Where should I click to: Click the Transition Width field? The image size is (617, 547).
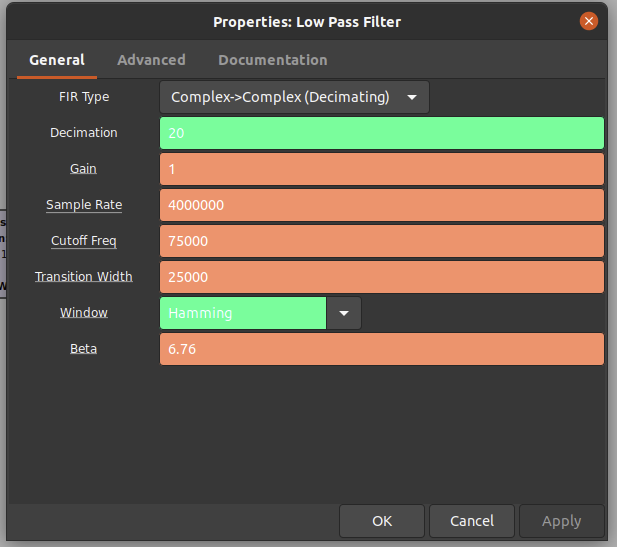(x=382, y=277)
